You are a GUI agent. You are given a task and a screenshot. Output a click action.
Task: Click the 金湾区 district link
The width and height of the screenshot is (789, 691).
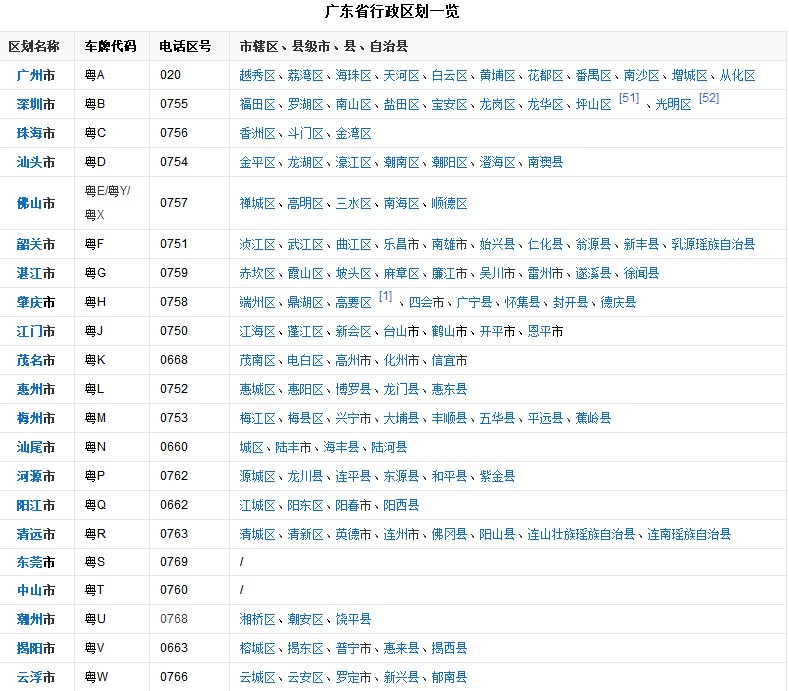[x=353, y=133]
